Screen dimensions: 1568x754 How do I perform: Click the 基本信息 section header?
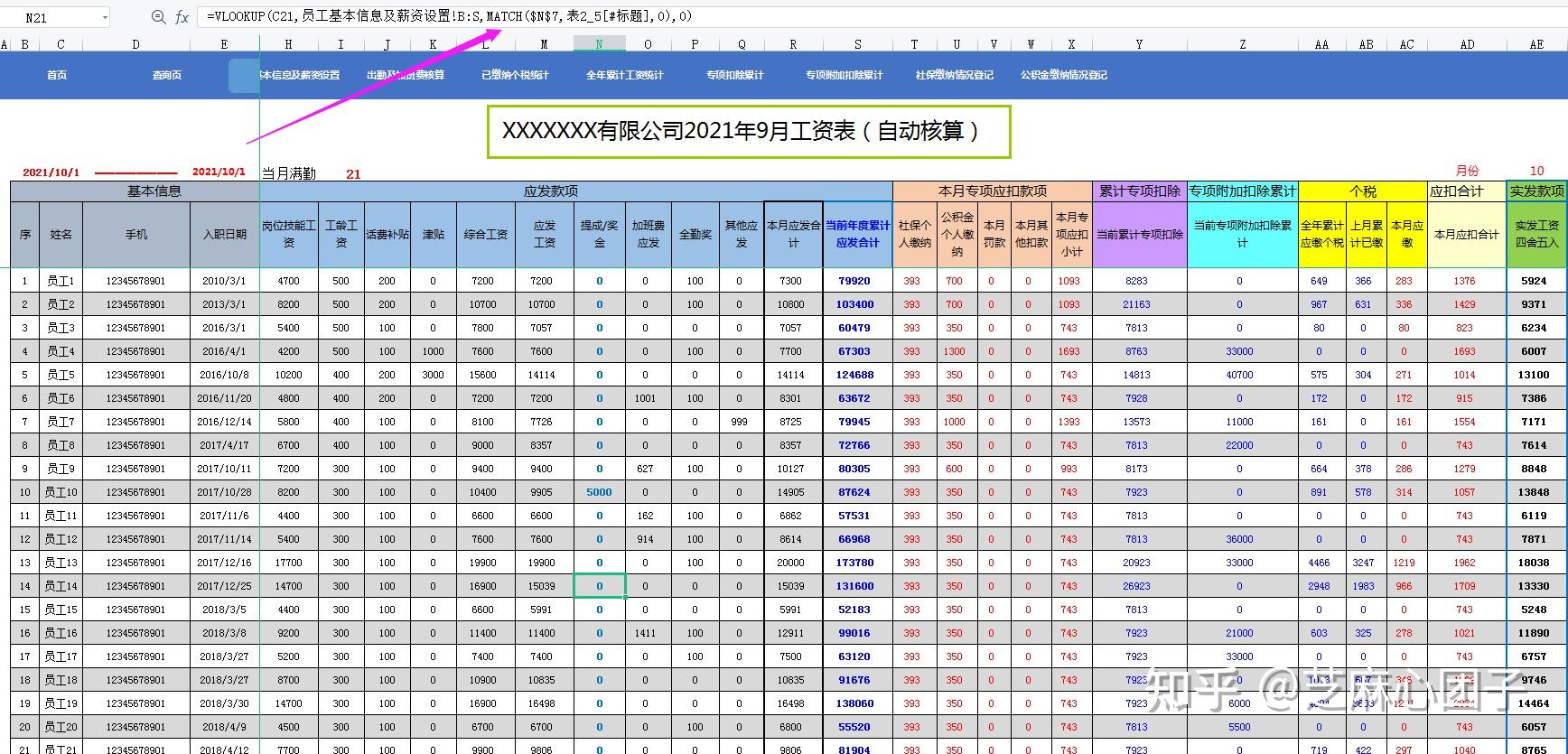click(135, 191)
